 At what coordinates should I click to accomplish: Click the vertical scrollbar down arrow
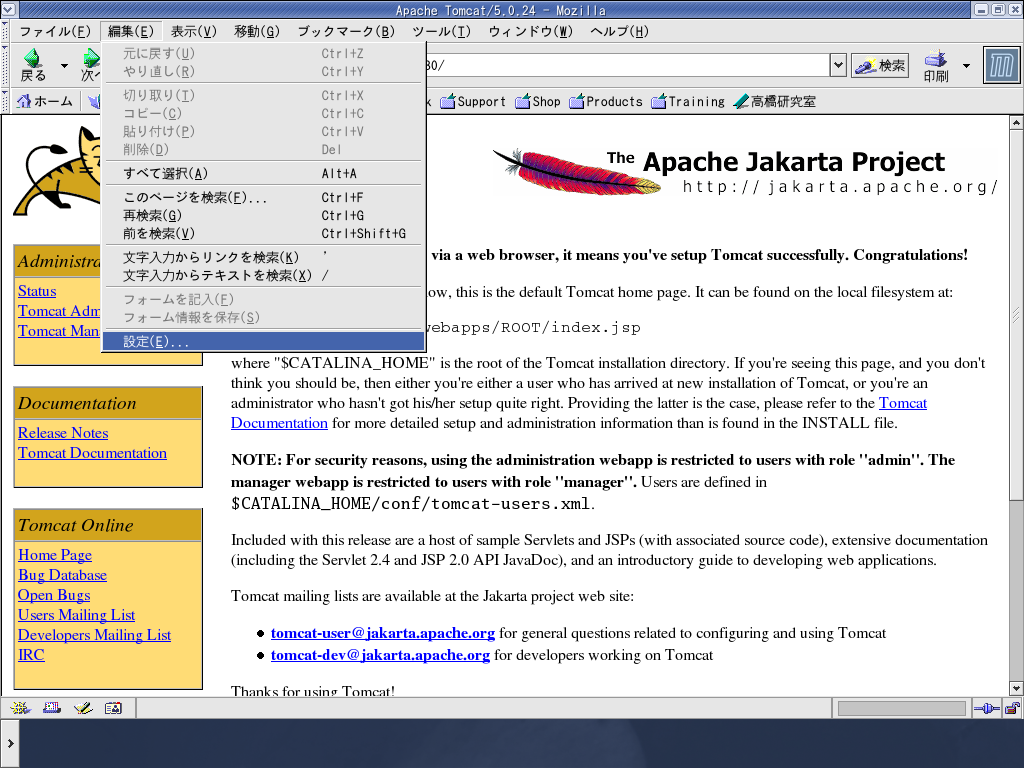1016,688
